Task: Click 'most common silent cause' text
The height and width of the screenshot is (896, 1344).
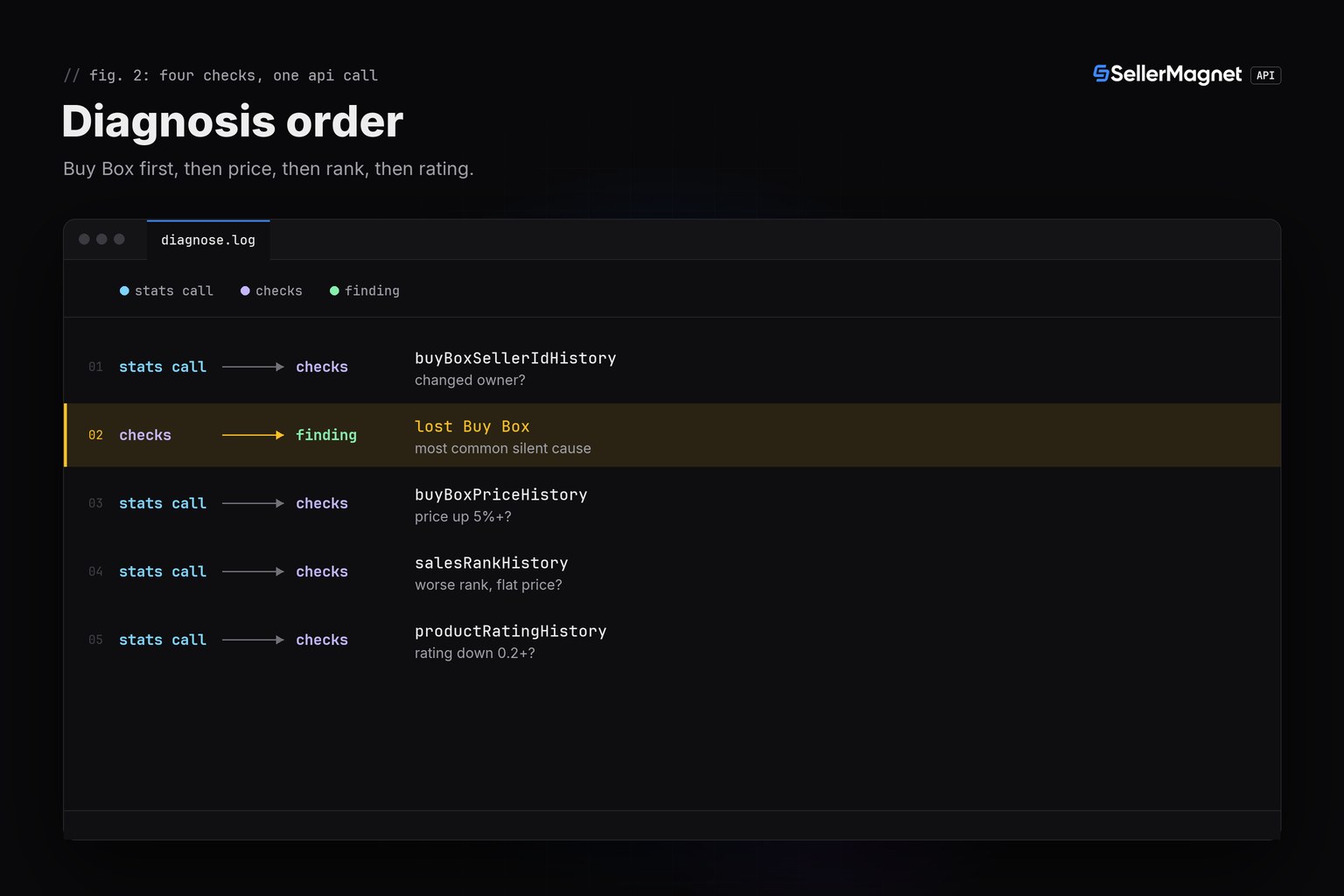Action: tap(503, 448)
